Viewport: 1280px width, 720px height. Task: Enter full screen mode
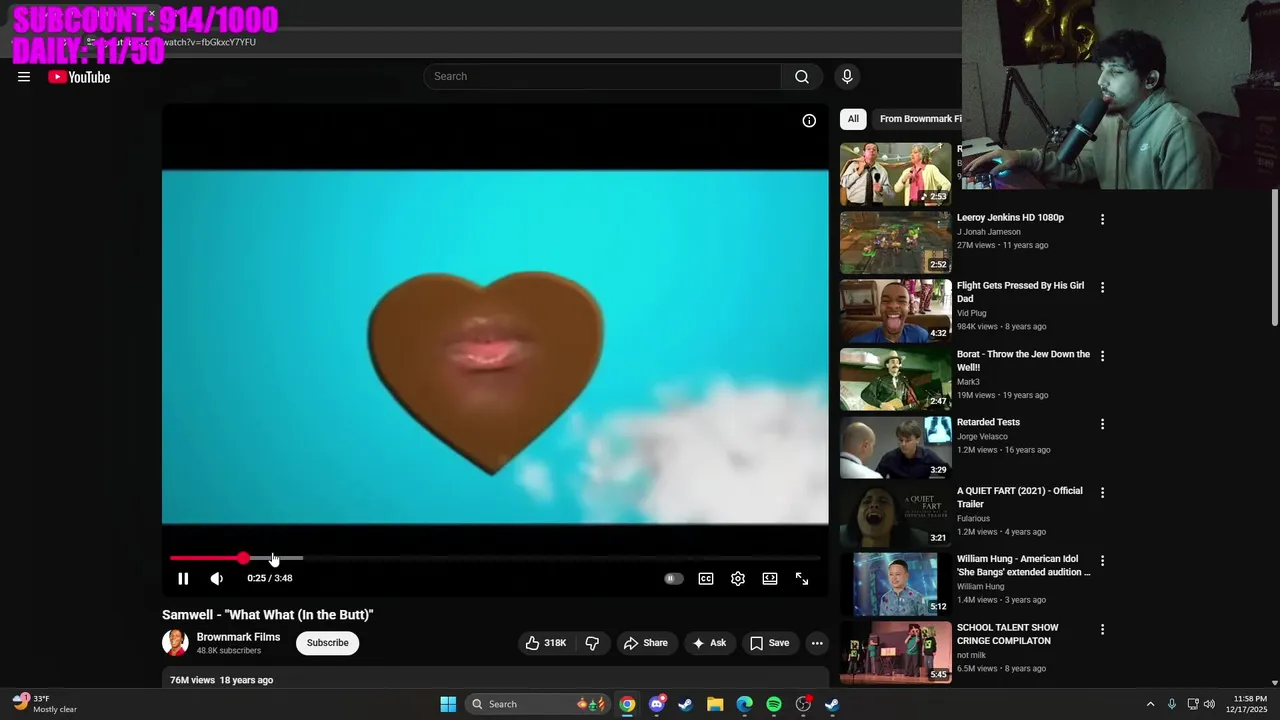coord(802,579)
